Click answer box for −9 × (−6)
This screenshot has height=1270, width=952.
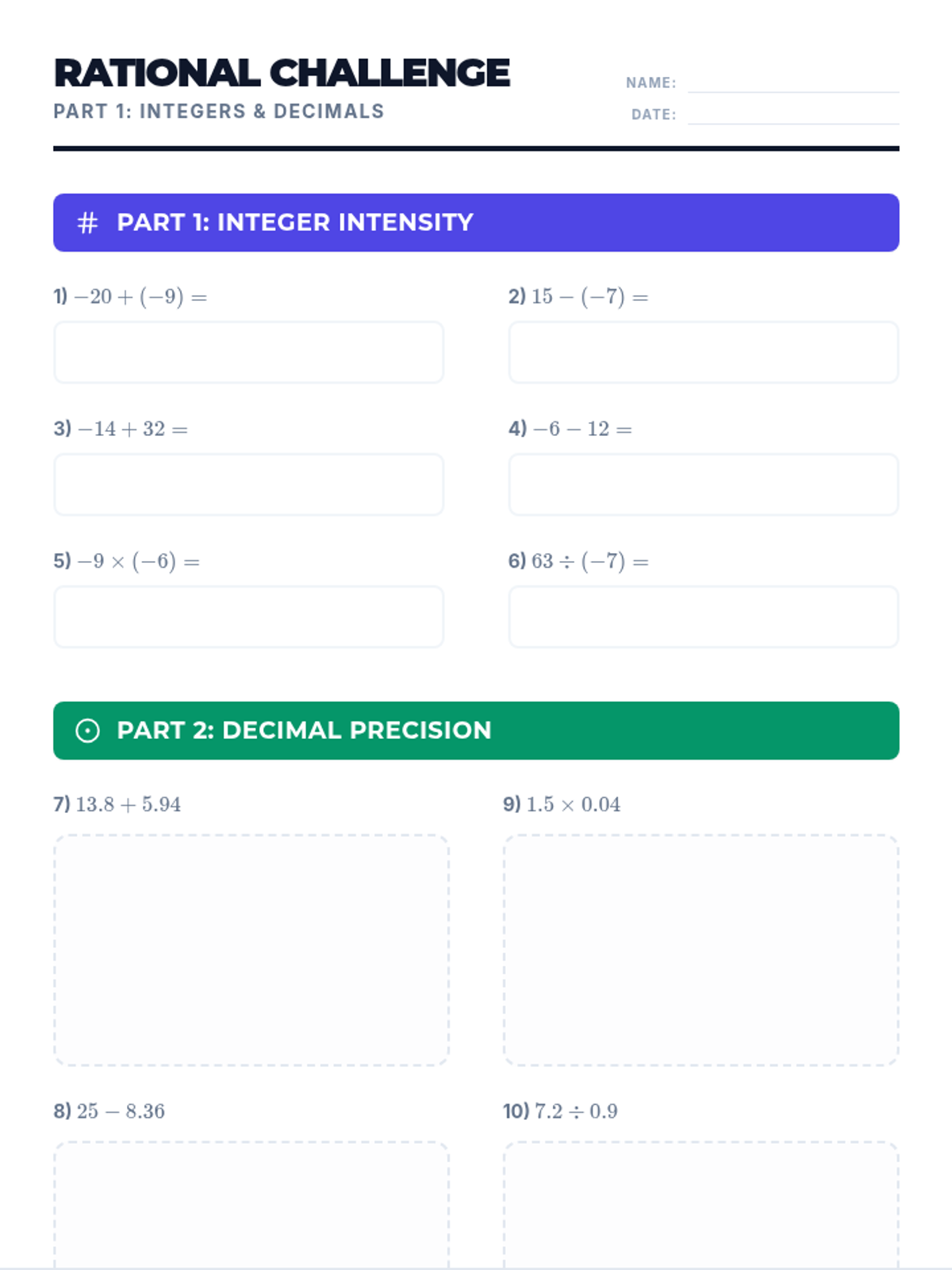point(248,618)
